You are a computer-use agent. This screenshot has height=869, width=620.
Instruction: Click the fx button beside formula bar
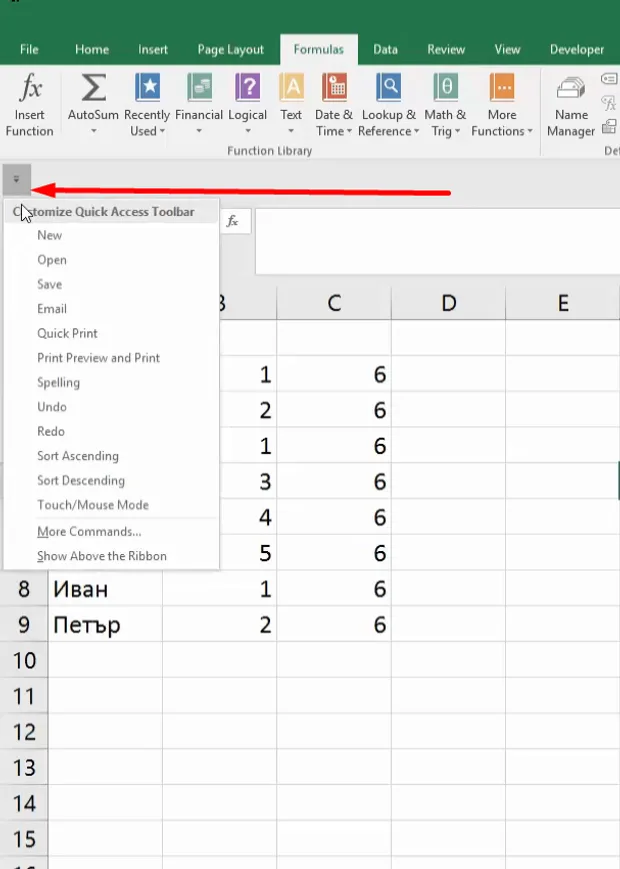(x=232, y=221)
